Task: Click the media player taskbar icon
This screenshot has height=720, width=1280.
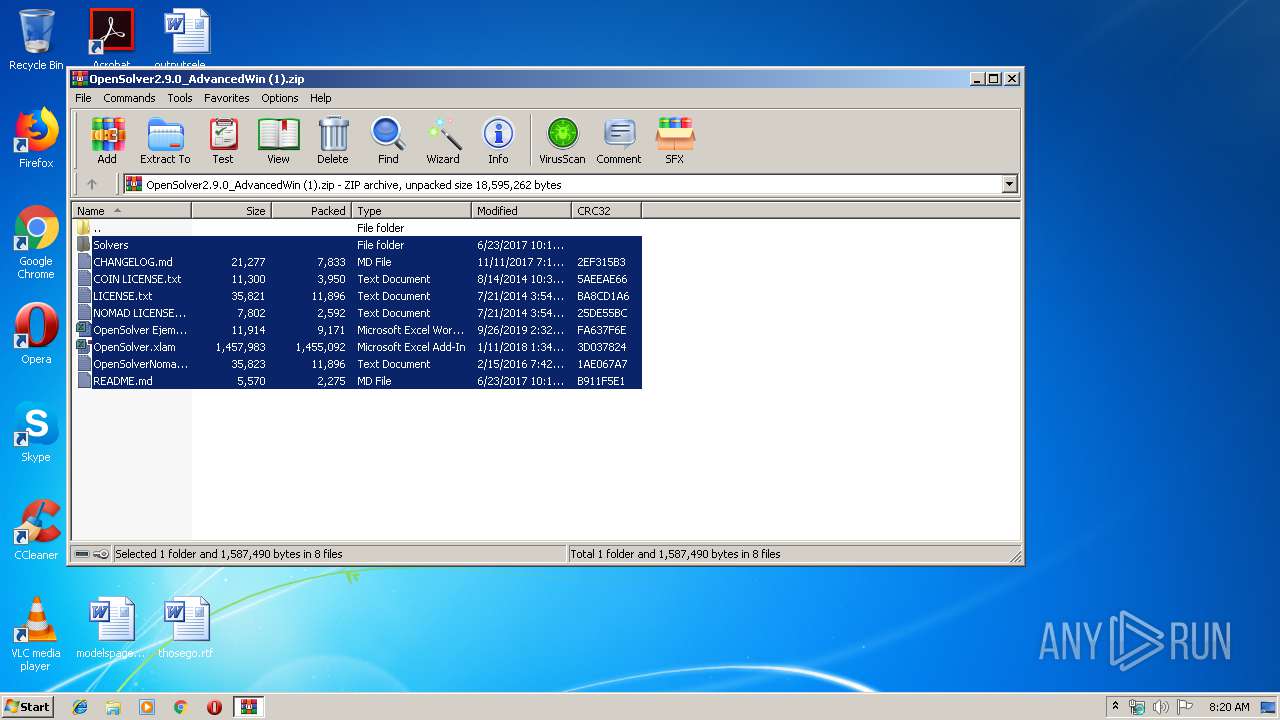Action: click(147, 707)
